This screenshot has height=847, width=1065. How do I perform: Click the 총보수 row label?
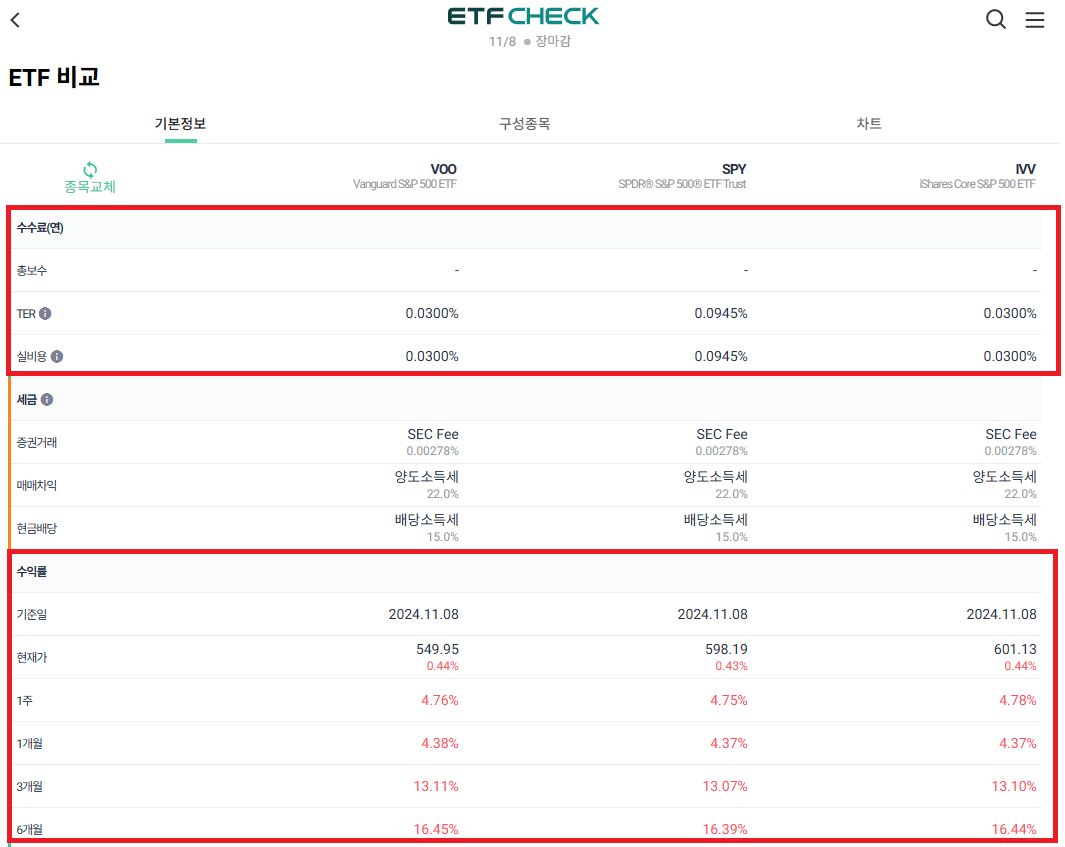[32, 270]
